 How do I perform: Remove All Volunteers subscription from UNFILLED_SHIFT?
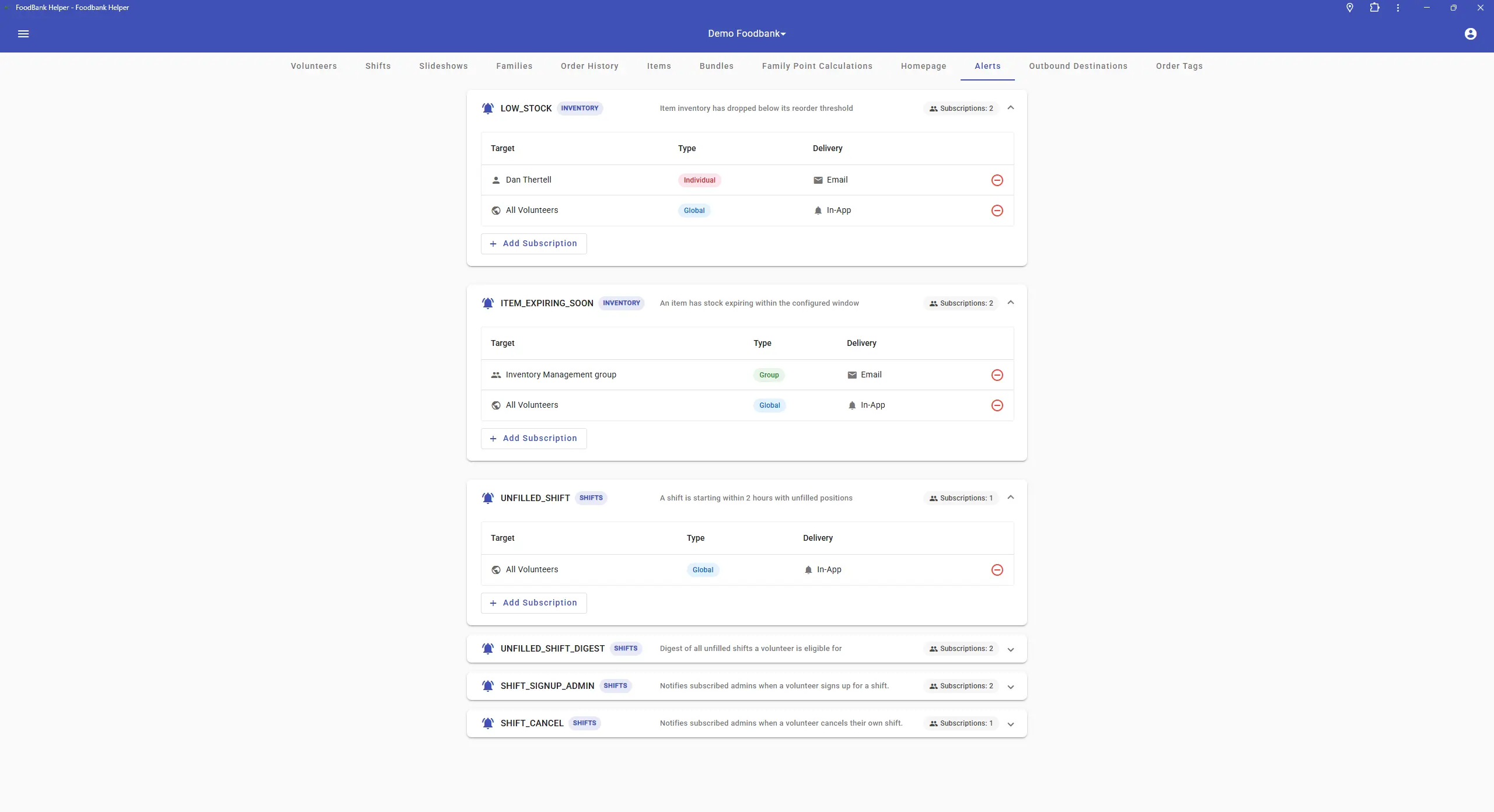(x=997, y=570)
